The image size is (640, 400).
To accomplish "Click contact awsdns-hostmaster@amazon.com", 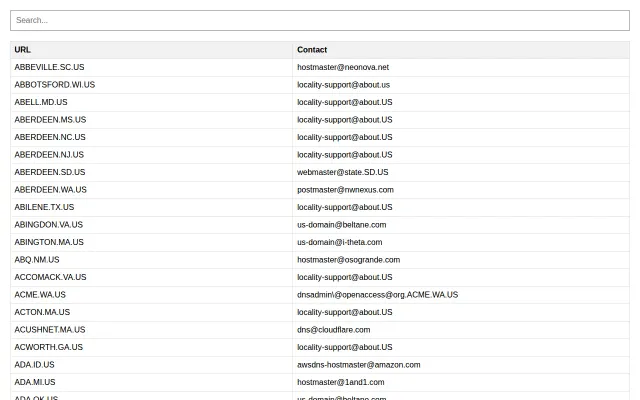I will click(359, 365).
